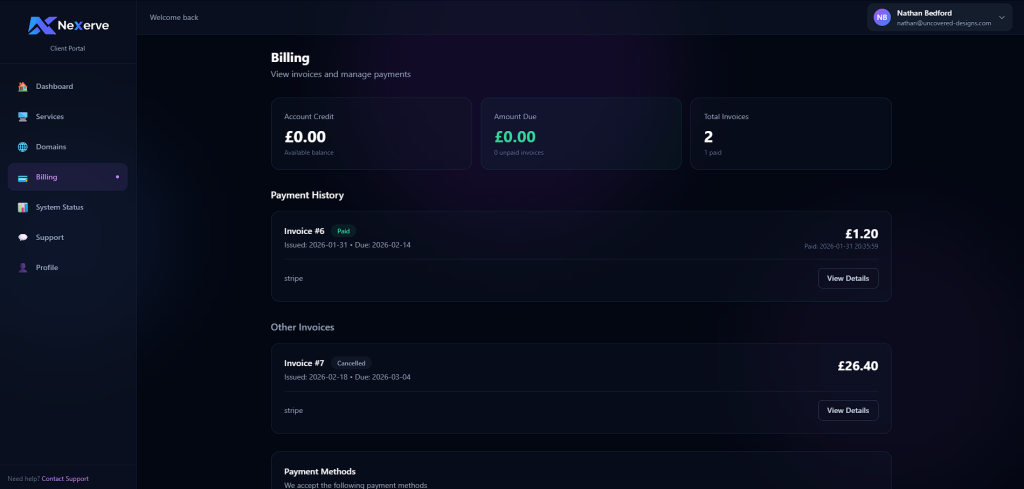Open the Dashboard menu item
Image resolution: width=1024 pixels, height=489 pixels.
pos(54,87)
